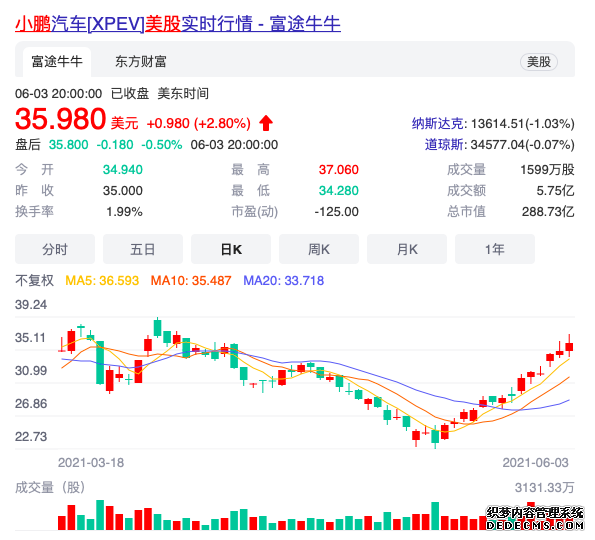Screen dimensions: 595x540
Task: Click the MA10 indicator label
Action: pos(191,280)
